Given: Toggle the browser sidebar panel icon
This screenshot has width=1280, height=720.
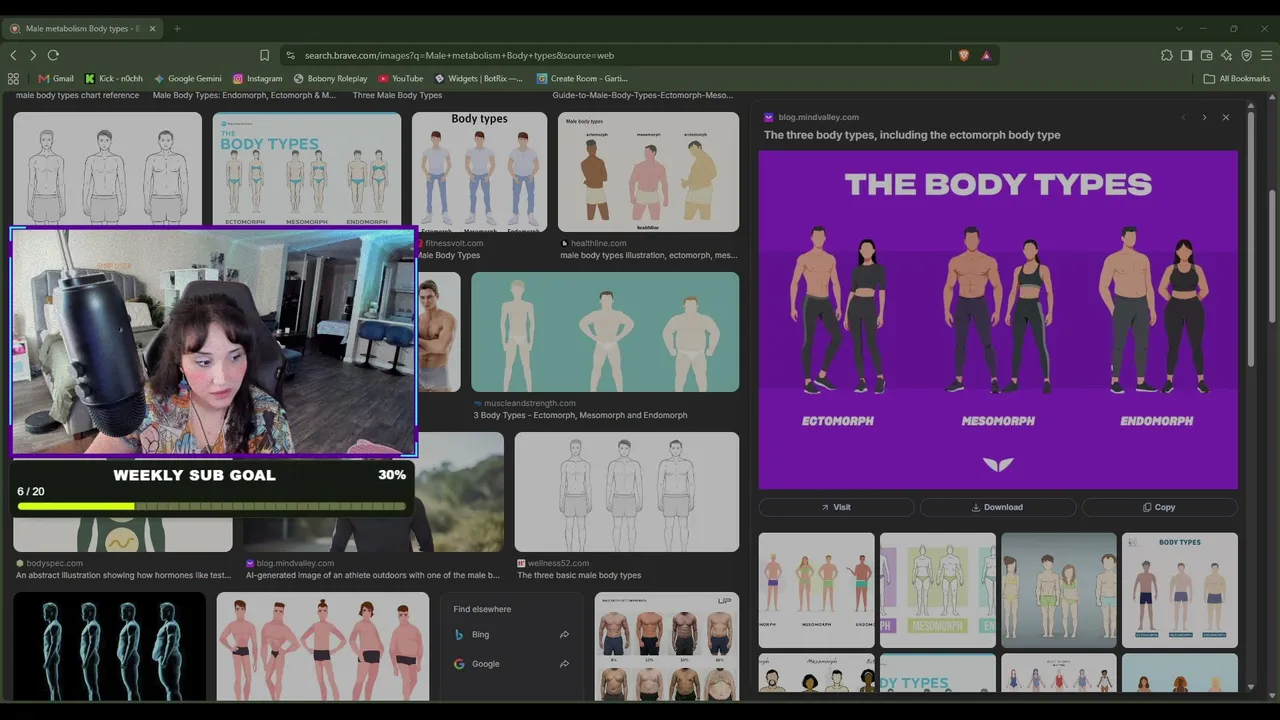Looking at the screenshot, I should 1186,55.
